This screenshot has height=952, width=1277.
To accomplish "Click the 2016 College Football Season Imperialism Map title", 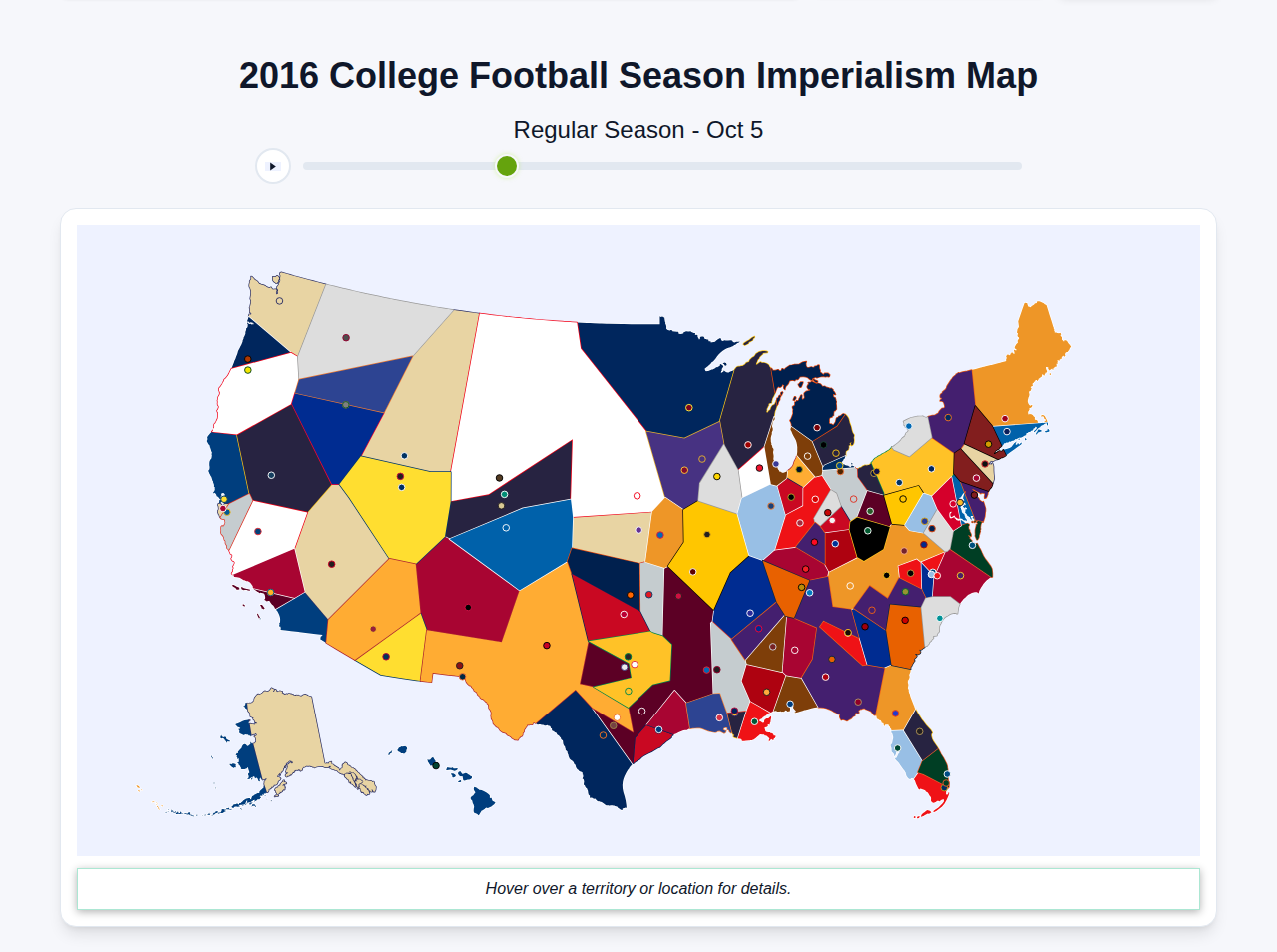I will (x=638, y=74).
